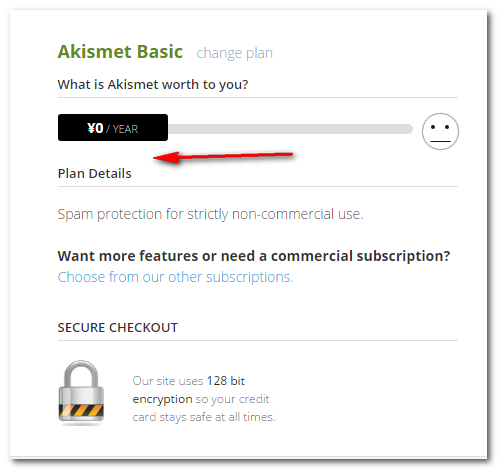
Task: Click the 'What is Akismet worth to you?' heading
Action: click(153, 85)
